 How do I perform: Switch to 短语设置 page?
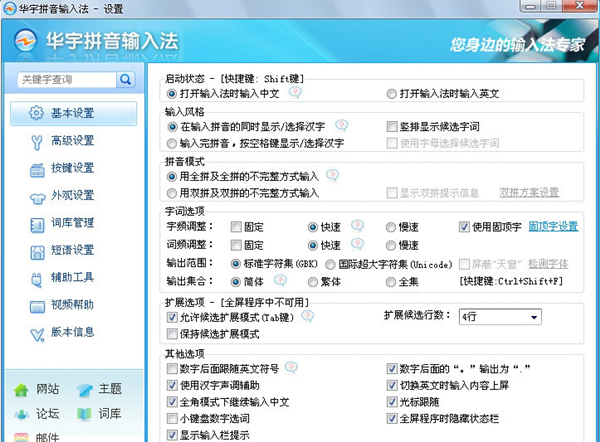pos(72,250)
